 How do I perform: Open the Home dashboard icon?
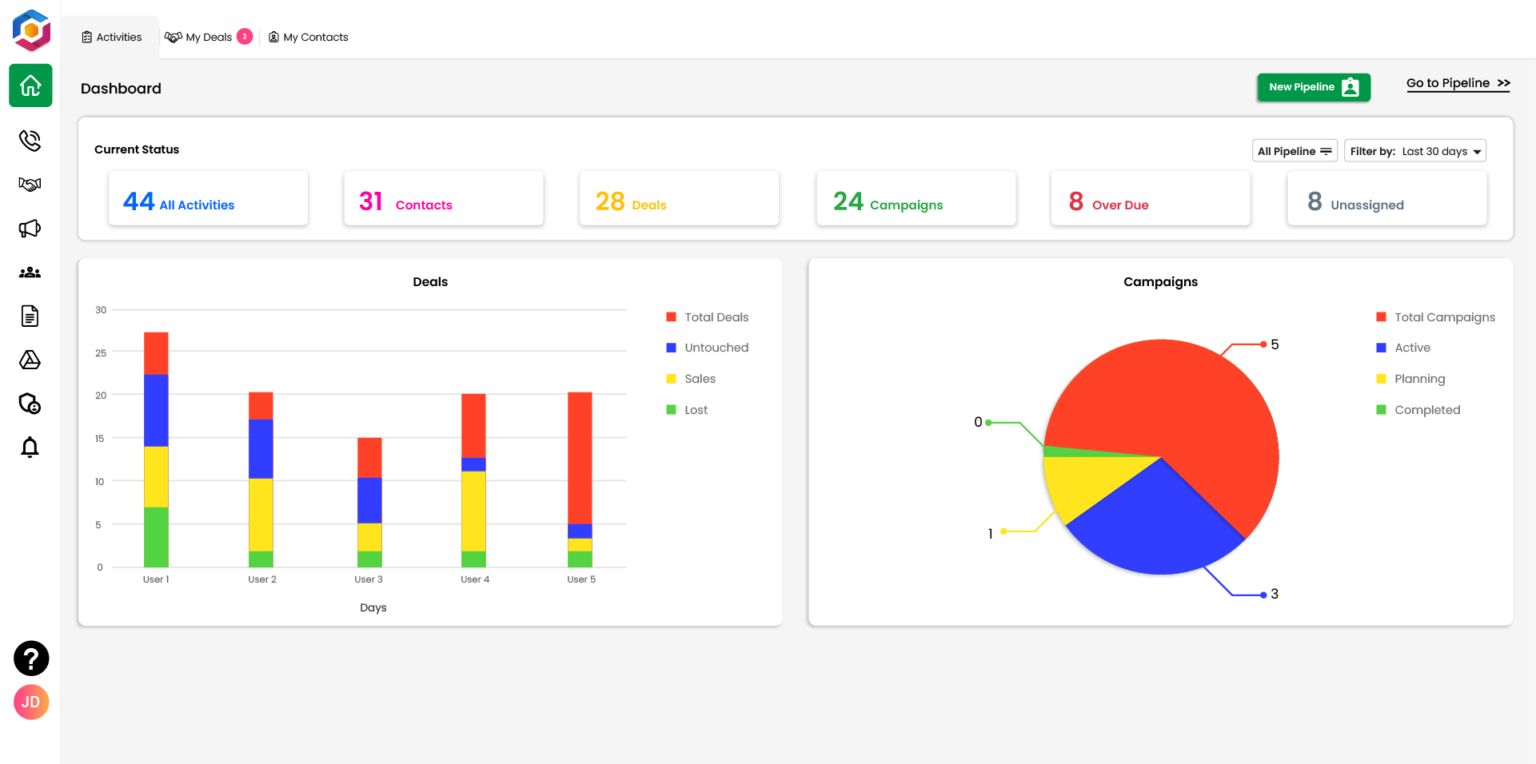30,85
